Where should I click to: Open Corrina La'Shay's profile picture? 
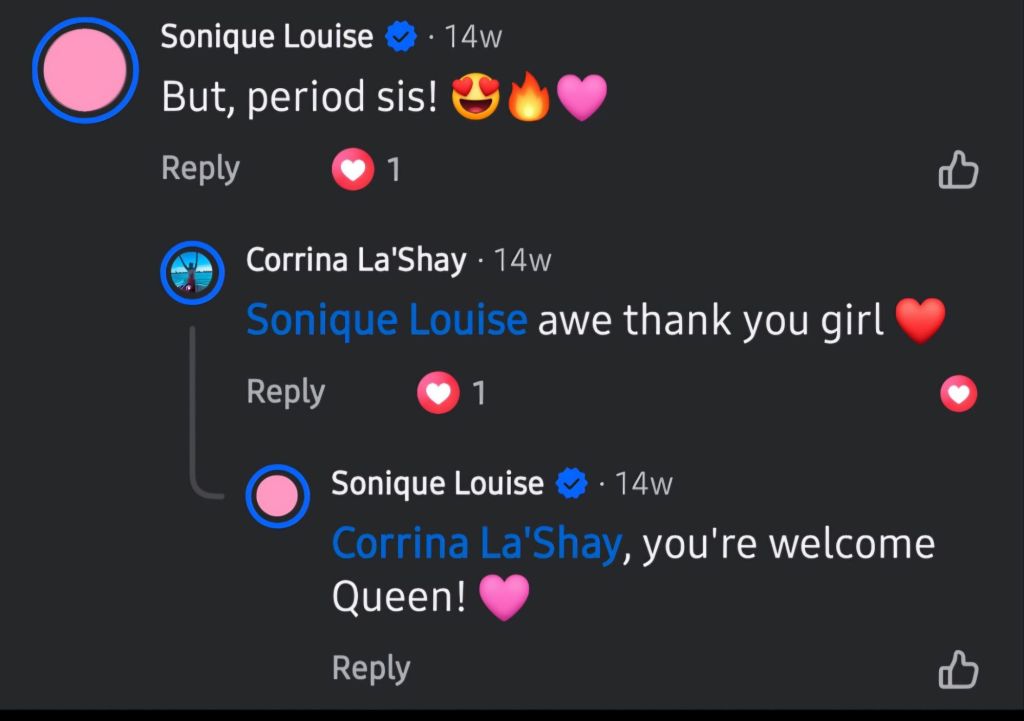pos(193,273)
